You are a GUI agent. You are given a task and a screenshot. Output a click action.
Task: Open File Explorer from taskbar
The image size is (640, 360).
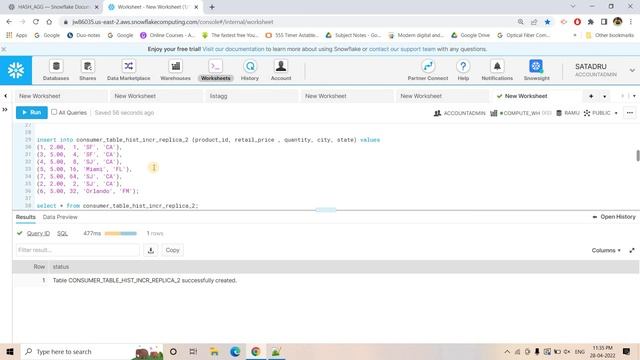click(214, 351)
